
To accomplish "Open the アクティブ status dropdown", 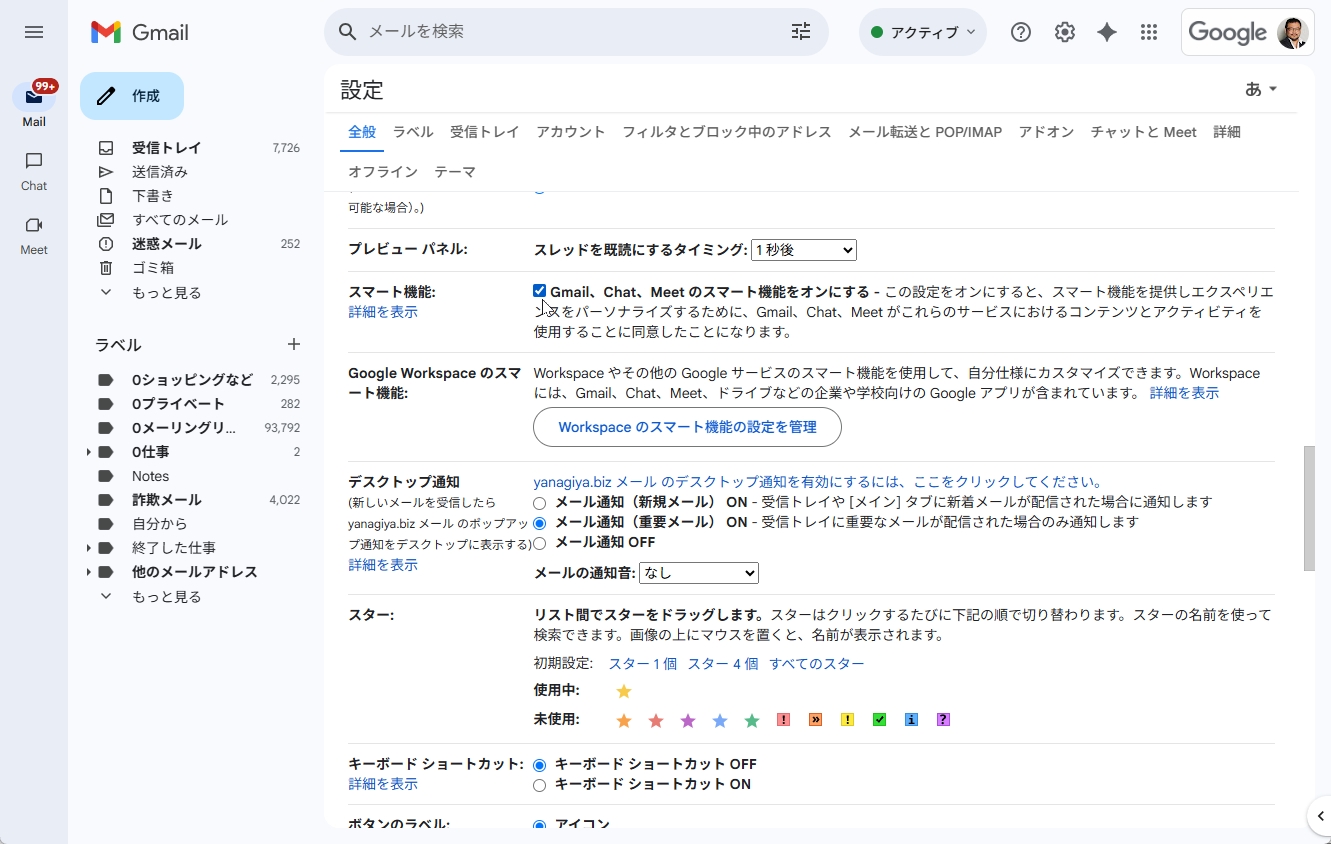I will tap(922, 32).
